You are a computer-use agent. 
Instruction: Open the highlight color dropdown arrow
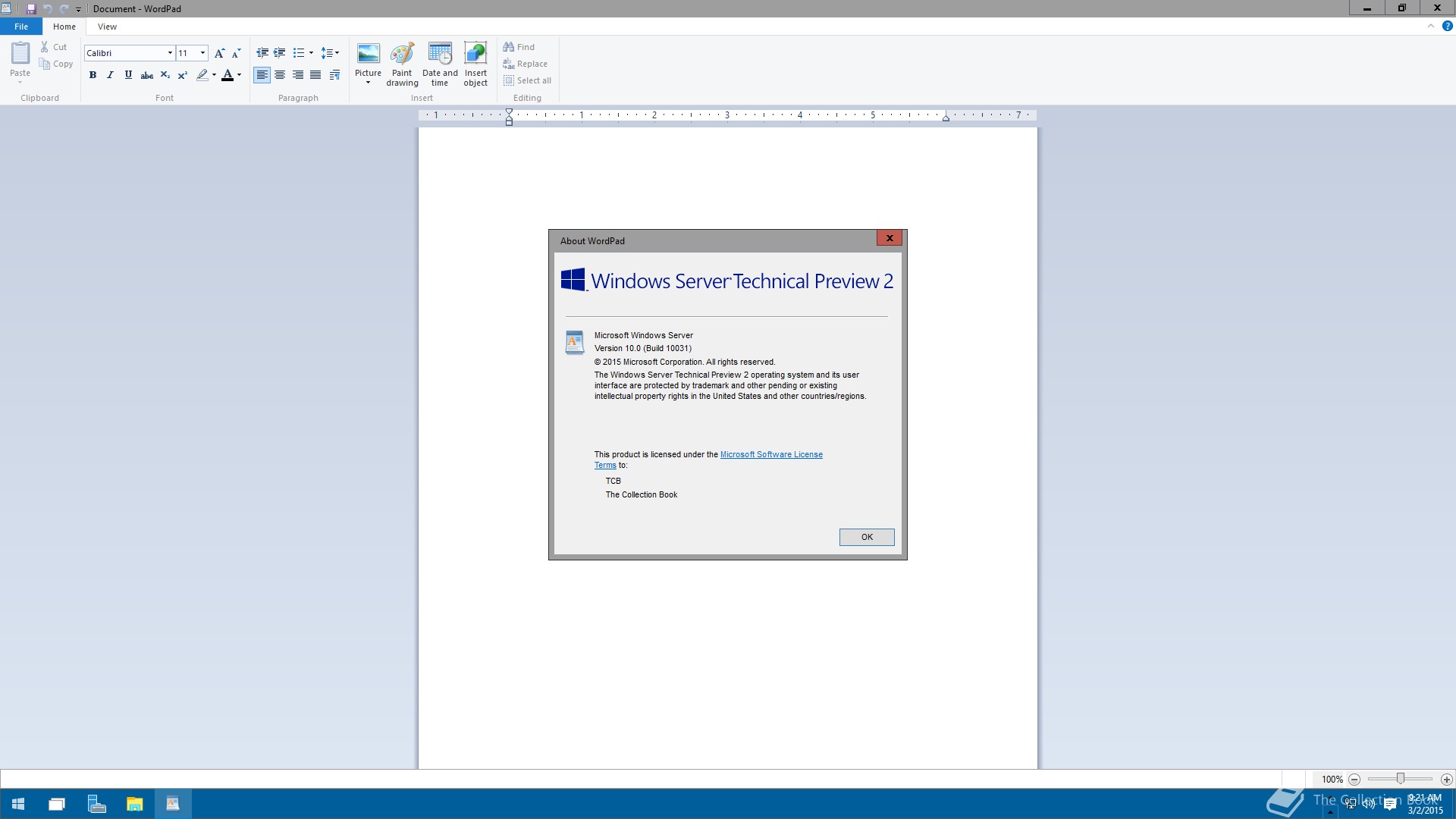(214, 75)
